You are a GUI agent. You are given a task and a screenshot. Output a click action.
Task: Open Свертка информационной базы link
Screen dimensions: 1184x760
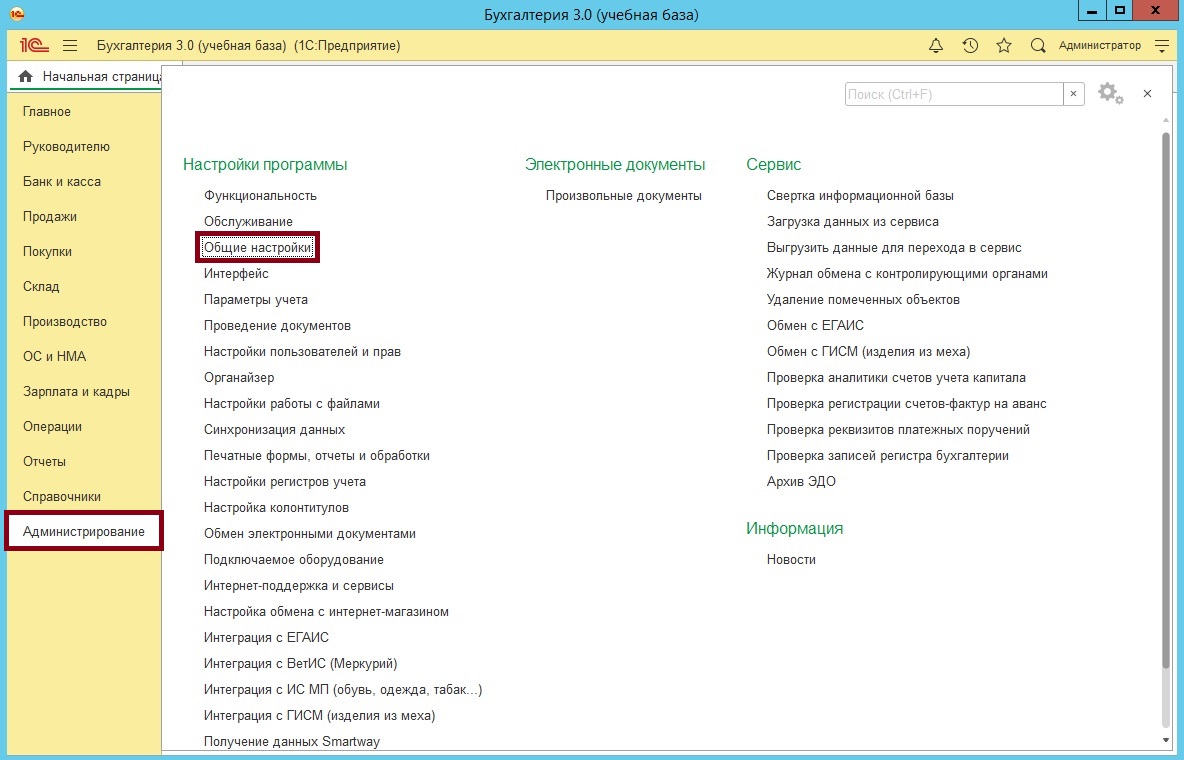860,196
